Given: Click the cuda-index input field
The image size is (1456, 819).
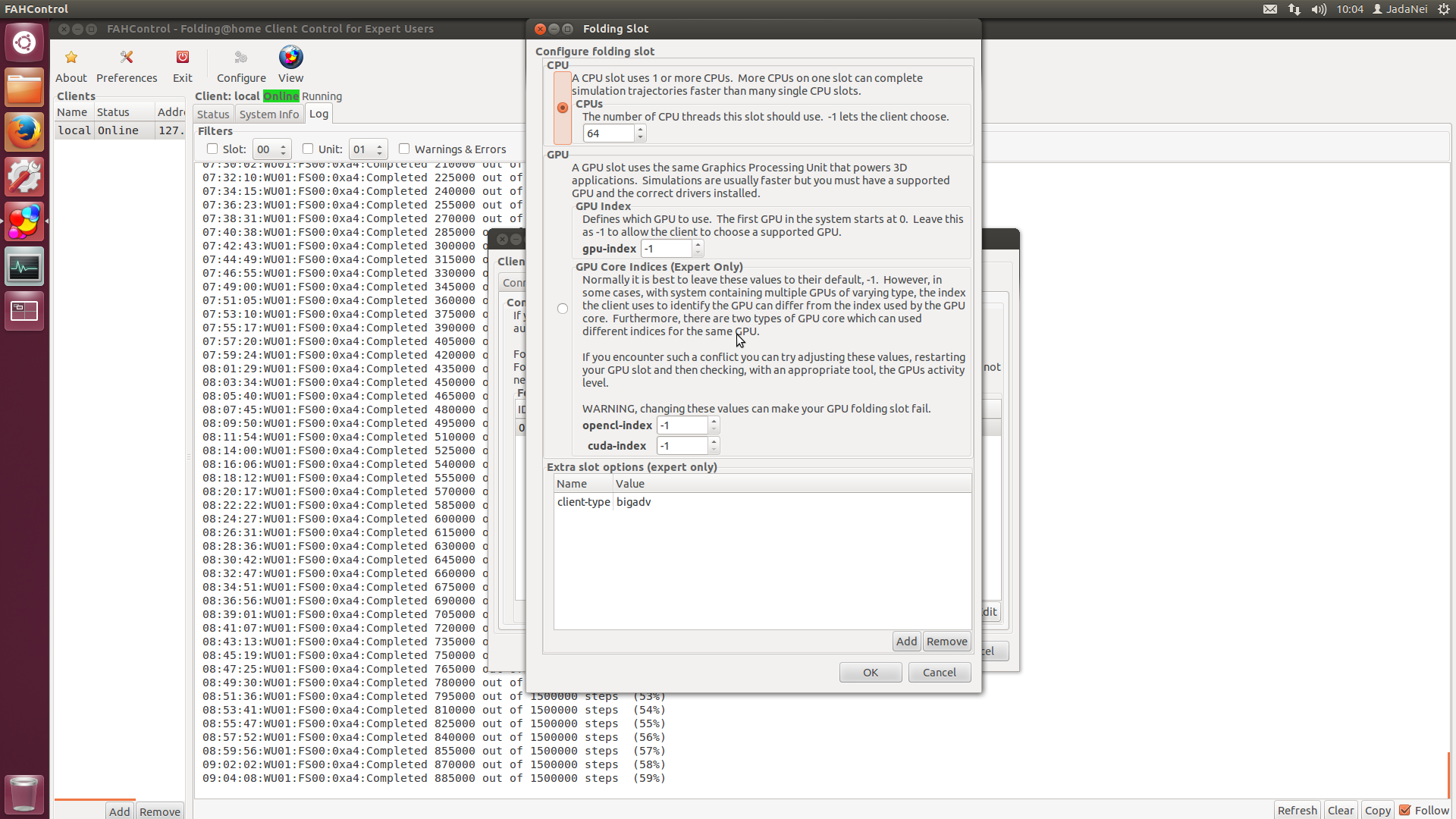Looking at the screenshot, I should 682,446.
